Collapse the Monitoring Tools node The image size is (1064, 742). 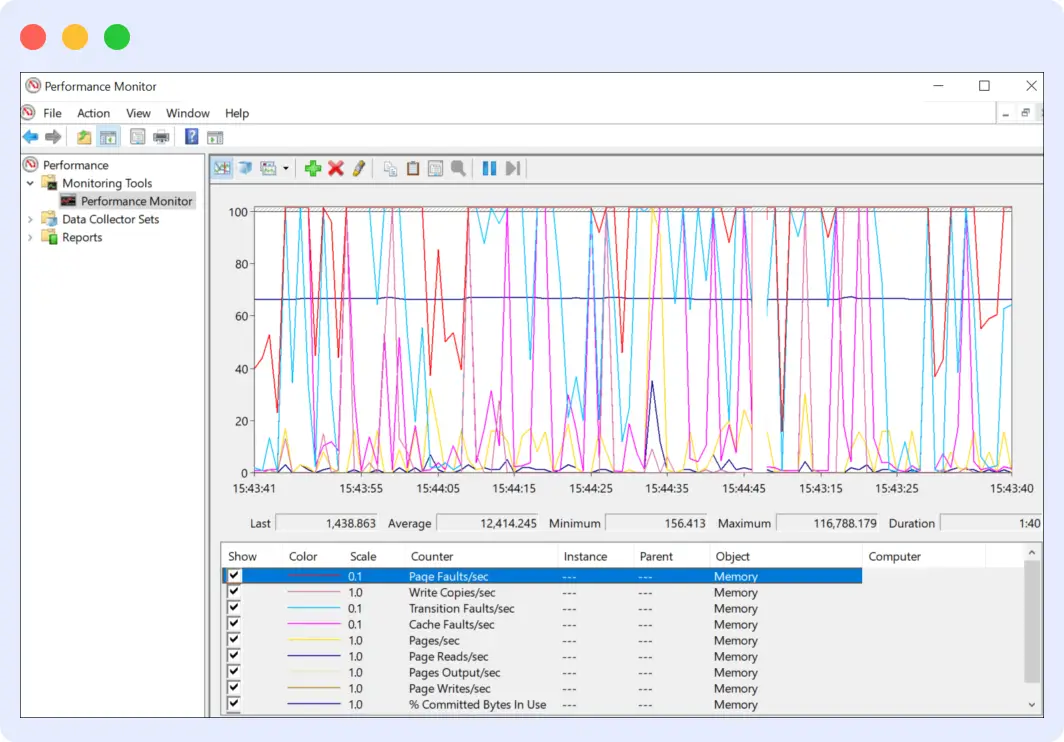[x=31, y=182]
